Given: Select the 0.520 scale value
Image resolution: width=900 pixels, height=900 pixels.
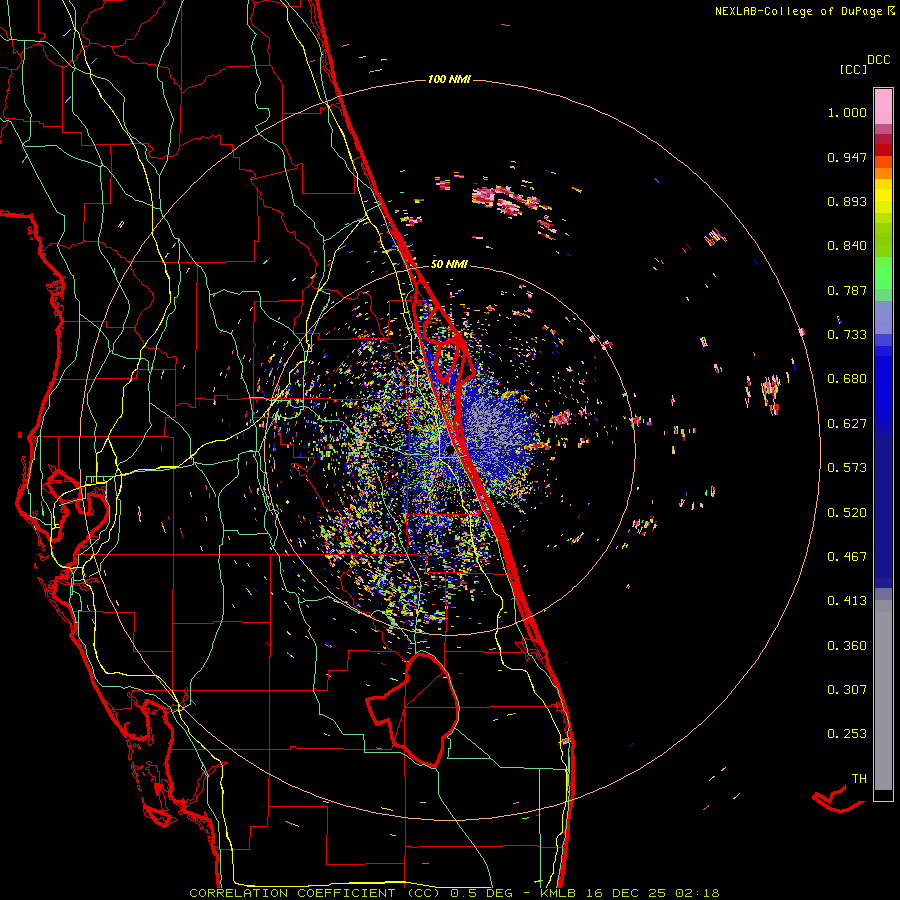Looking at the screenshot, I should [847, 513].
